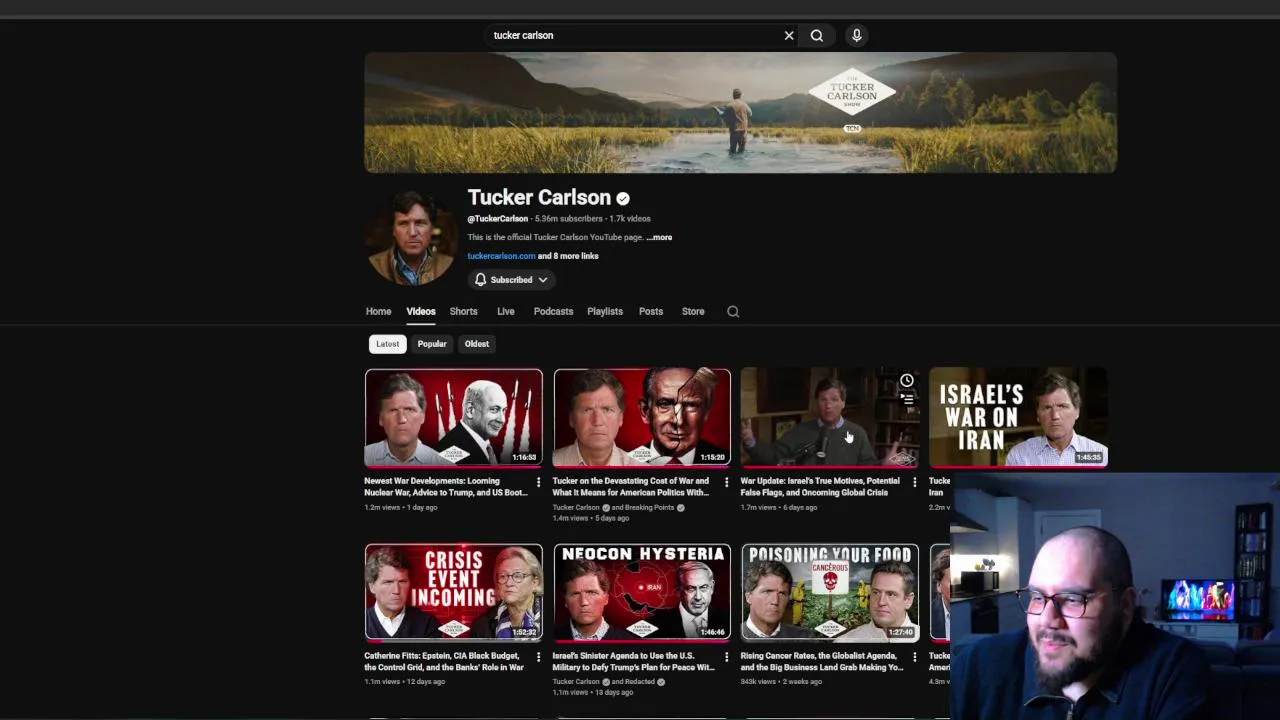Open title 'Rising Cancer Rates, the Globalist Agenda'
Screen dimensions: 1280x720
tap(822, 661)
